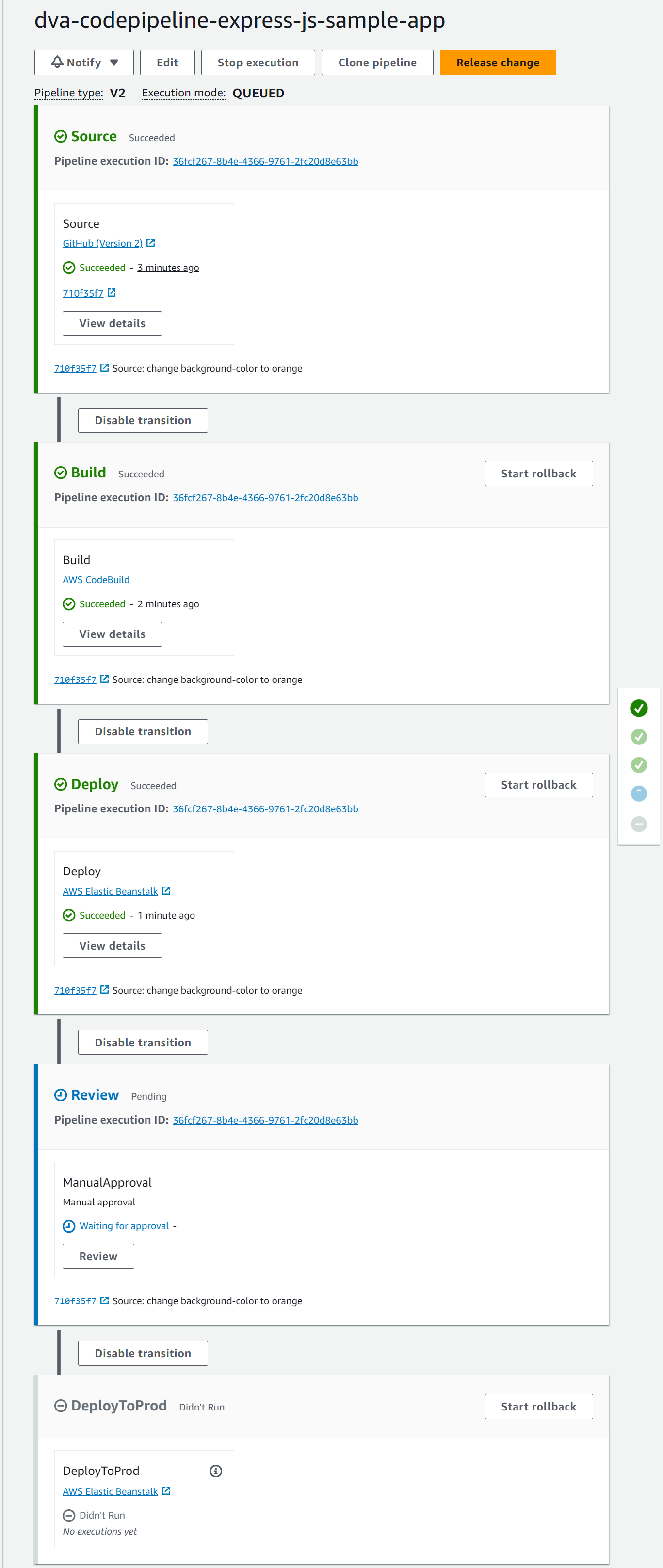The image size is (663, 1568).
Task: Click the grey DeployToProd dot in navigator
Action: [638, 824]
